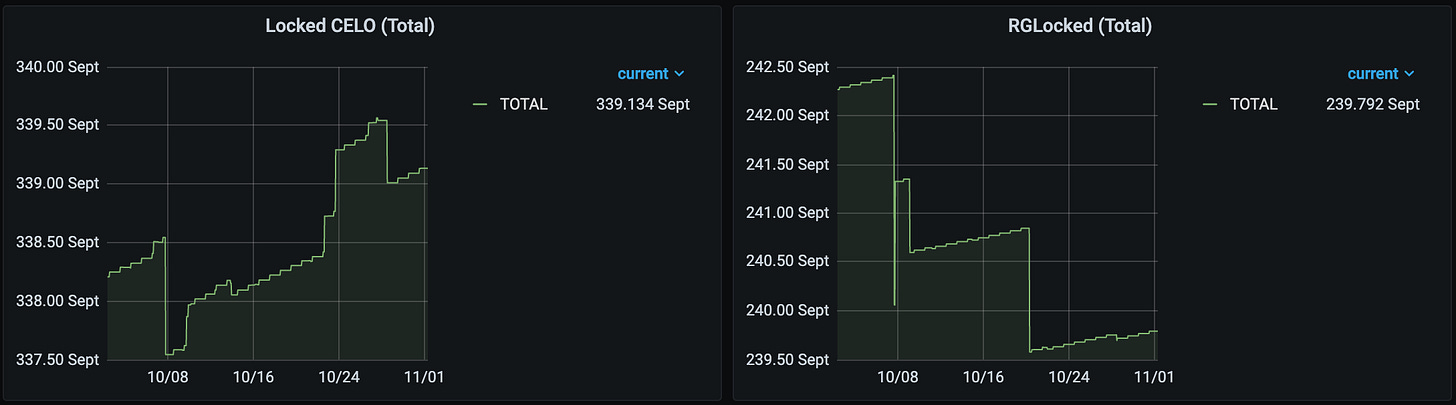Click the chevron beside current in RGLocked

pos(1410,74)
